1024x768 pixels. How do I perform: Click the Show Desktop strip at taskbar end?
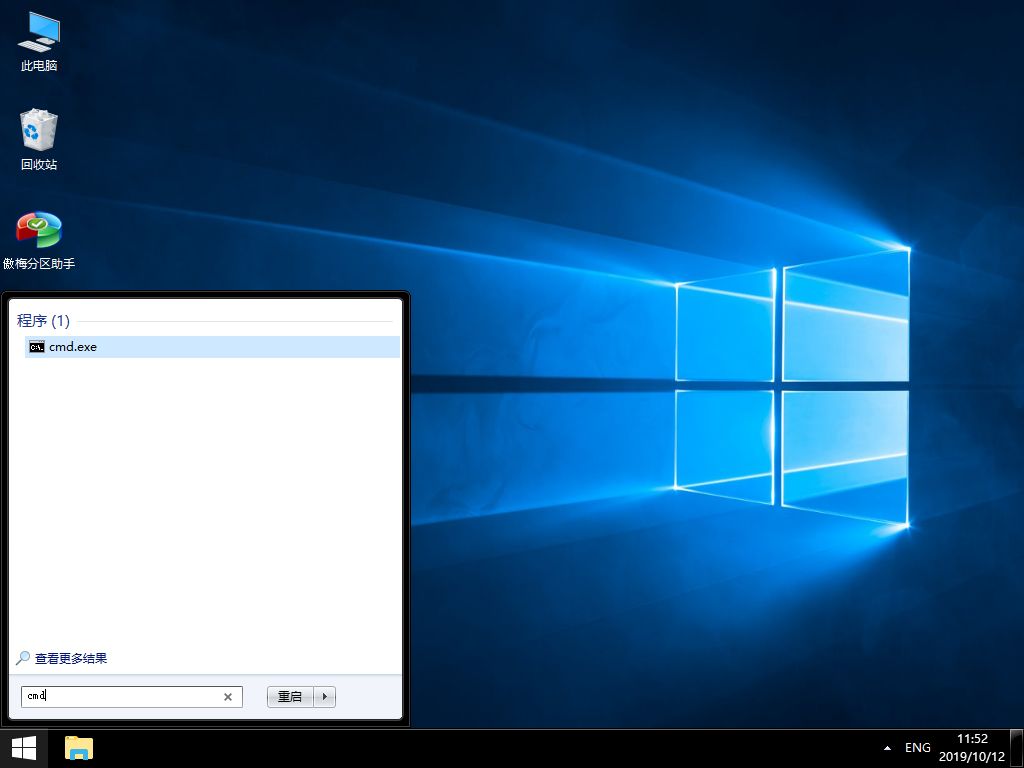pyautogui.click(x=1016, y=748)
